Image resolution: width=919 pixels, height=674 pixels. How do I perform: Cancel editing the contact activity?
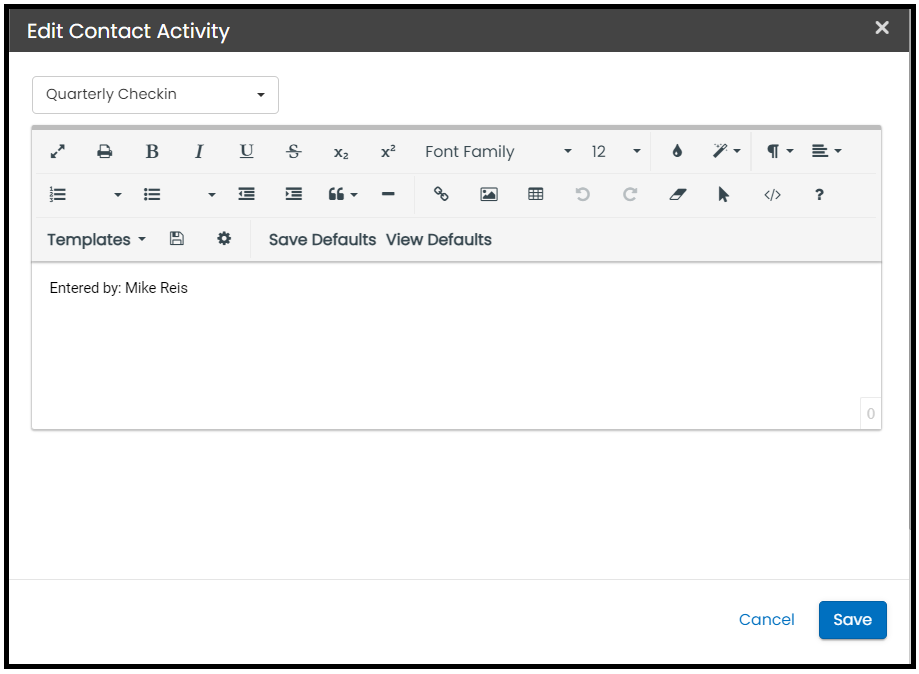click(766, 620)
